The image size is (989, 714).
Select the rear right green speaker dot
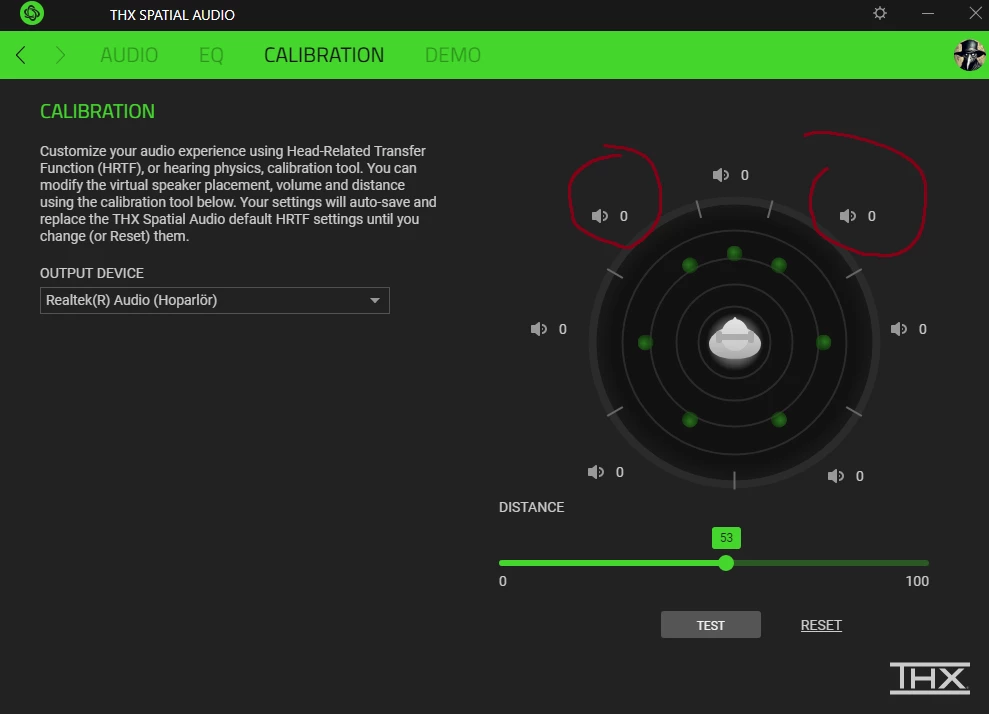point(779,419)
